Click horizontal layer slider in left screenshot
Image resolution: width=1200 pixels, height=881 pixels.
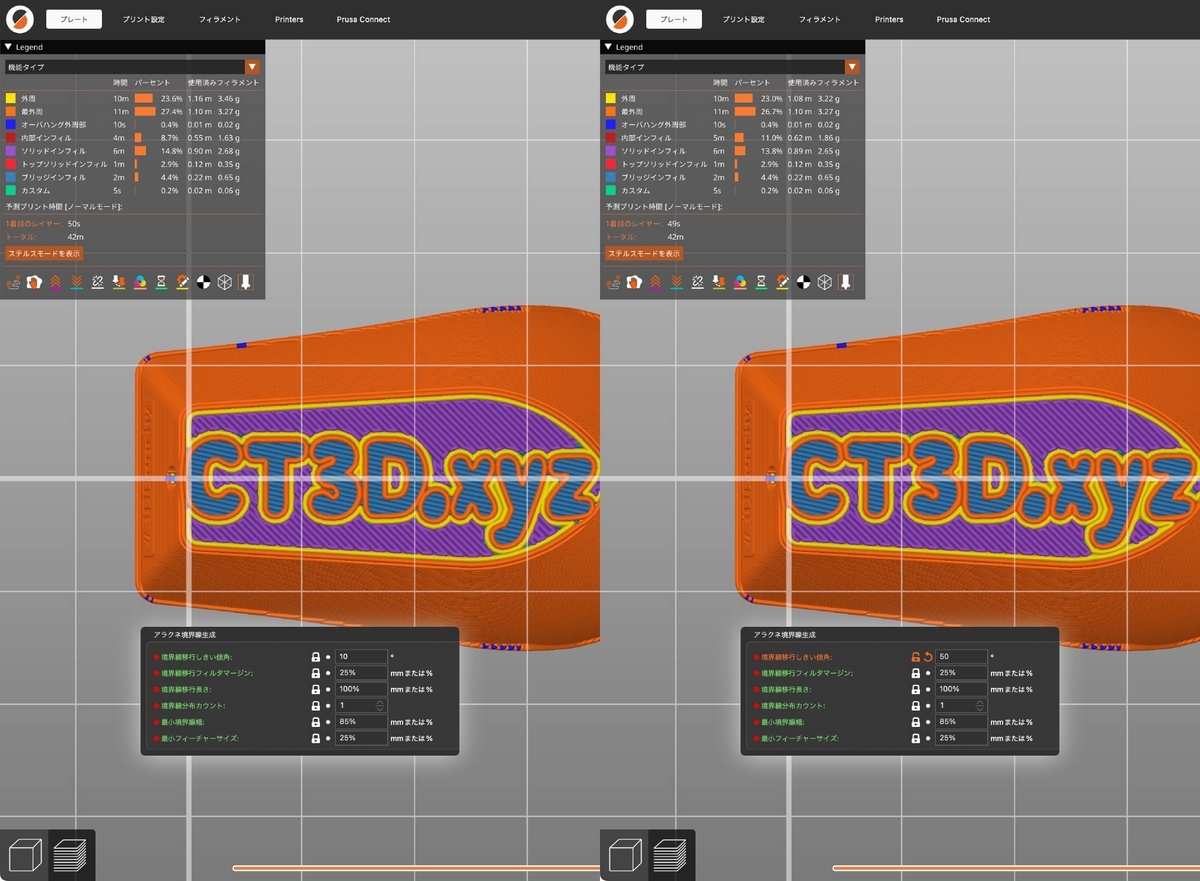[x=415, y=868]
